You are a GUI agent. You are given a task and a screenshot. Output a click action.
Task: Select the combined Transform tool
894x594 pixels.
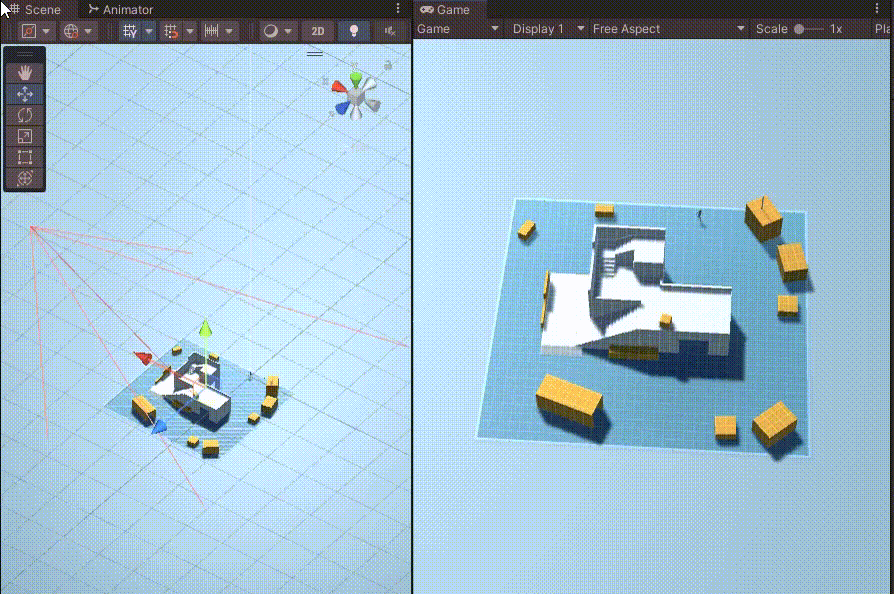pos(25,178)
